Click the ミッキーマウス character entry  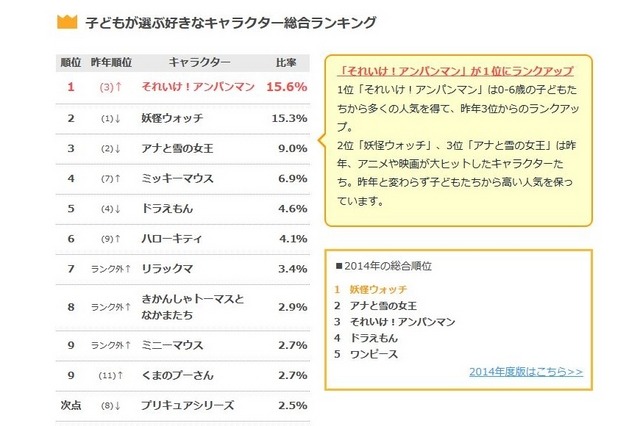178,178
